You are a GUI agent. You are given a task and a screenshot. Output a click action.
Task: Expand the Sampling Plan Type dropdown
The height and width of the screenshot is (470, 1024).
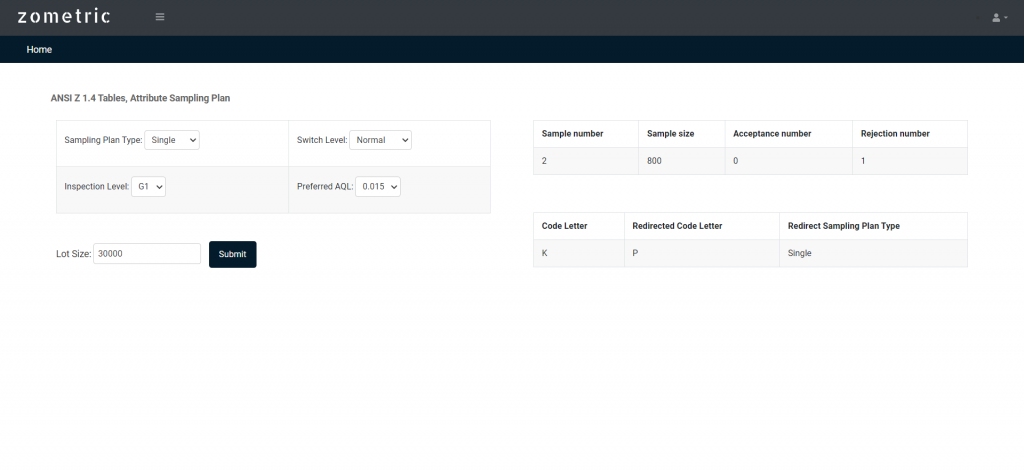(172, 140)
